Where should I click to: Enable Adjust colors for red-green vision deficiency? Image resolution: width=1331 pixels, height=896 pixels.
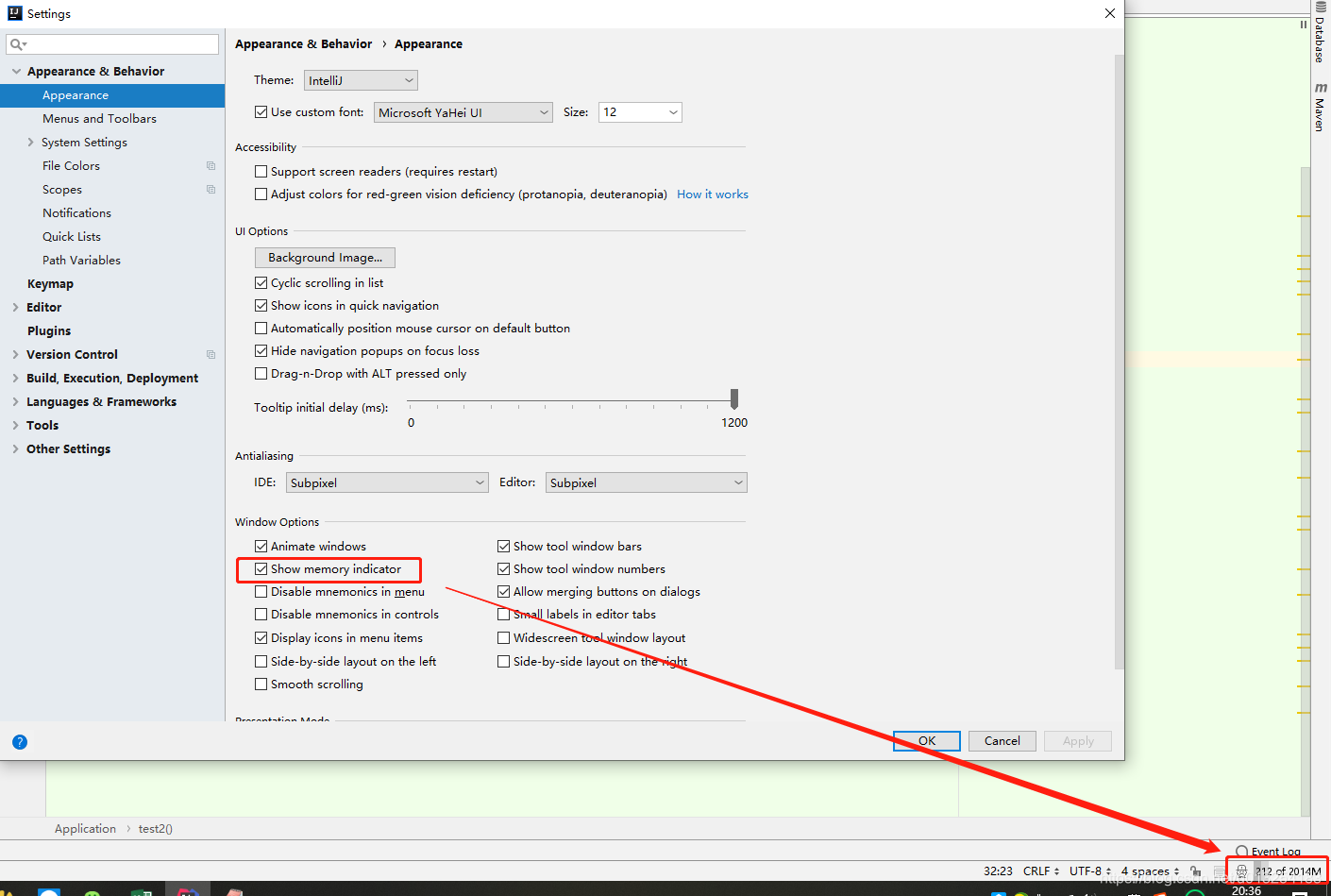261,194
